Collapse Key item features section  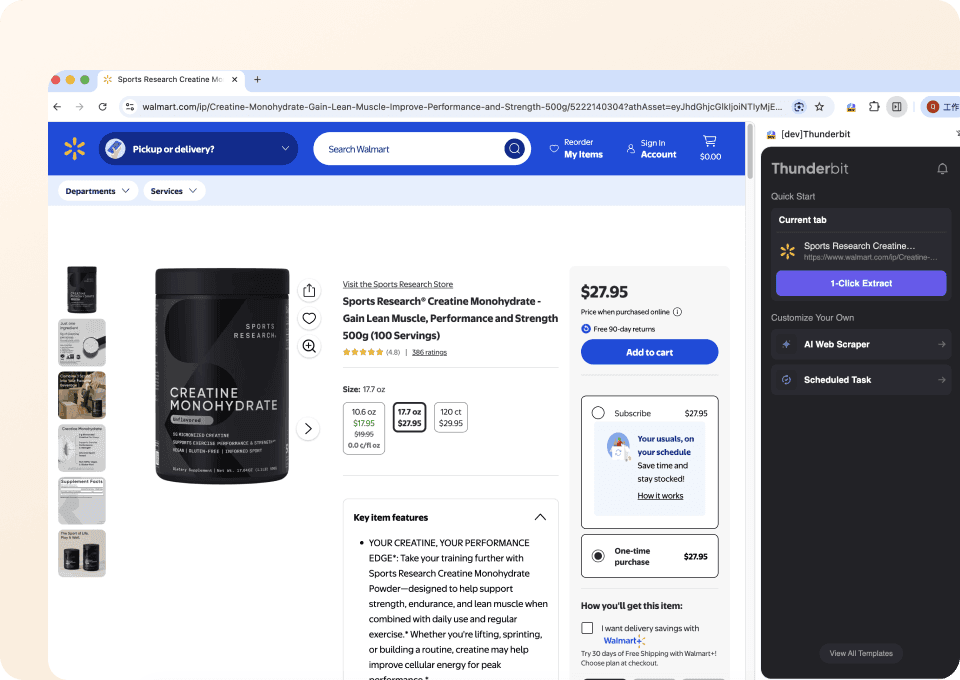(x=540, y=517)
